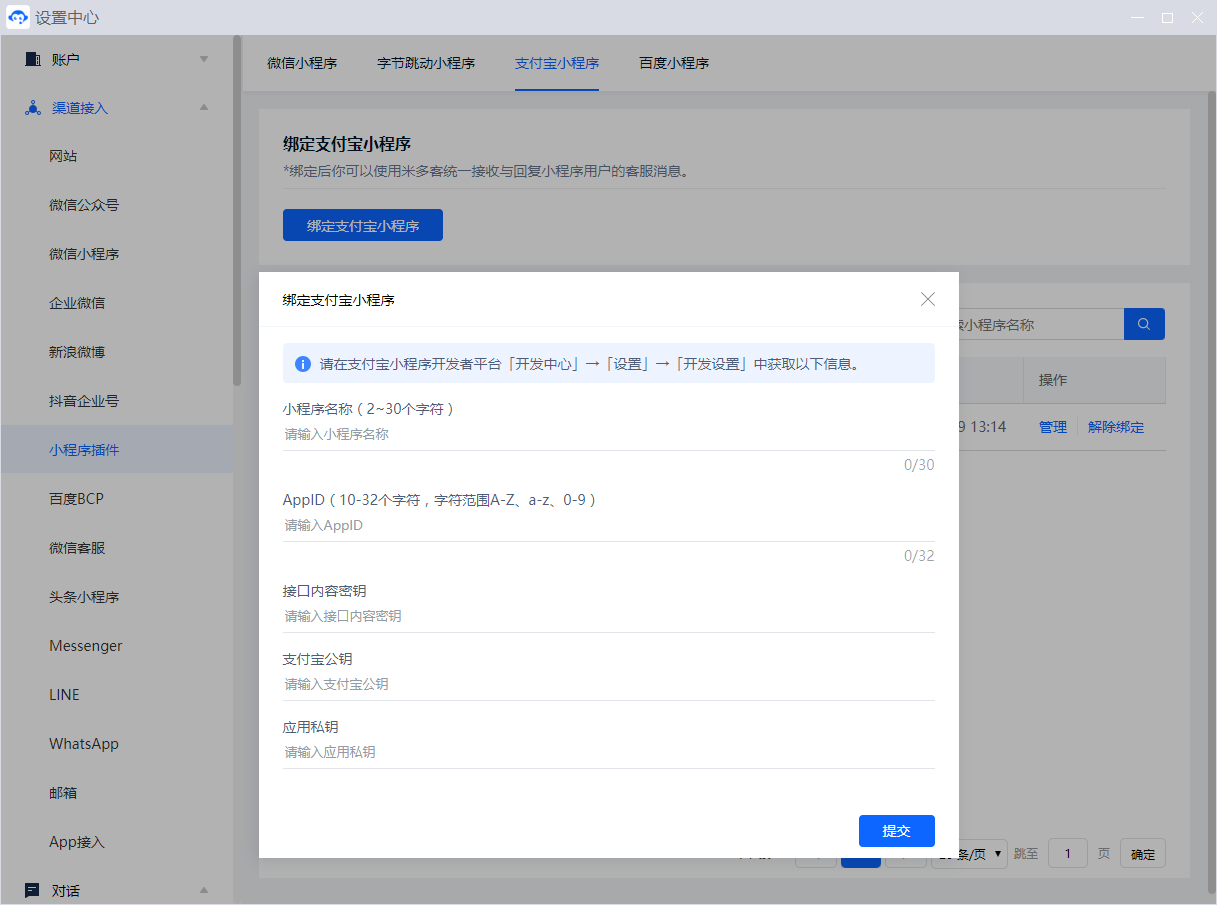Click the app logo in title bar
Screen dimensions: 1217x905
coord(17,17)
